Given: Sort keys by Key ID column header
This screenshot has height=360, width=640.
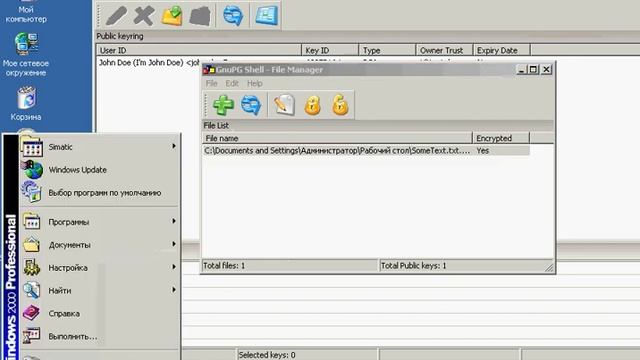Looking at the screenshot, I should (x=330, y=51).
